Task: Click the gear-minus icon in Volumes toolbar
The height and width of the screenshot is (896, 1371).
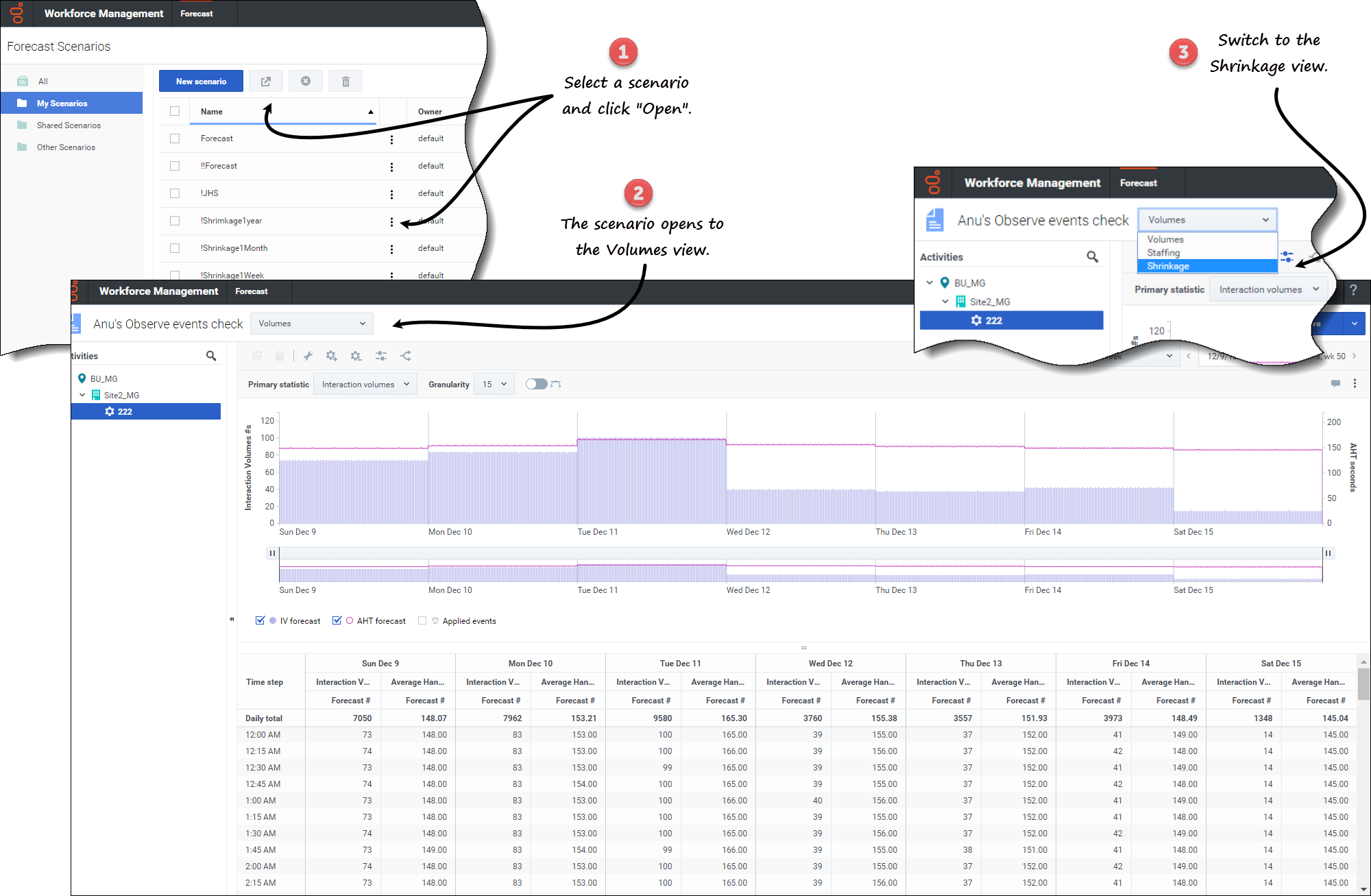Action: pyautogui.click(x=356, y=356)
